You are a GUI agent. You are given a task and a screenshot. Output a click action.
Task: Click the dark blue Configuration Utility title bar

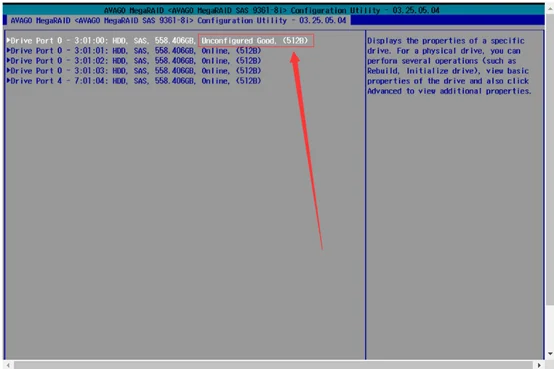(273, 20)
